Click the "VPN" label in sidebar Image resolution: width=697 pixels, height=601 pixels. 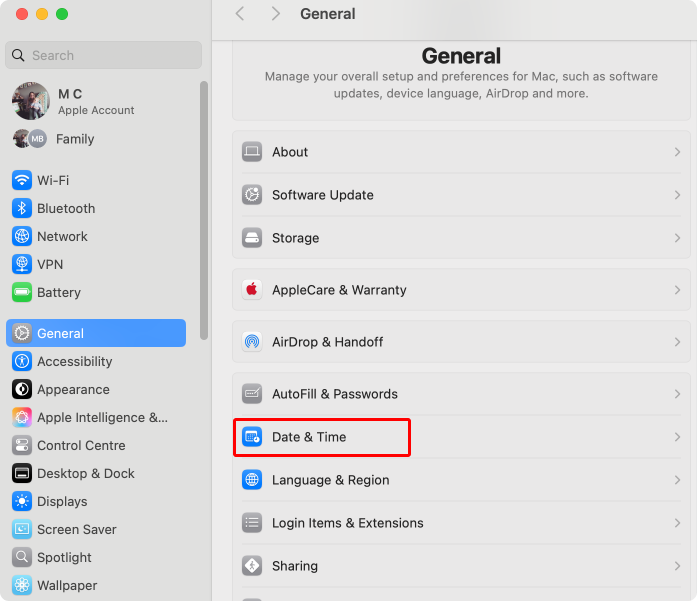[50, 264]
